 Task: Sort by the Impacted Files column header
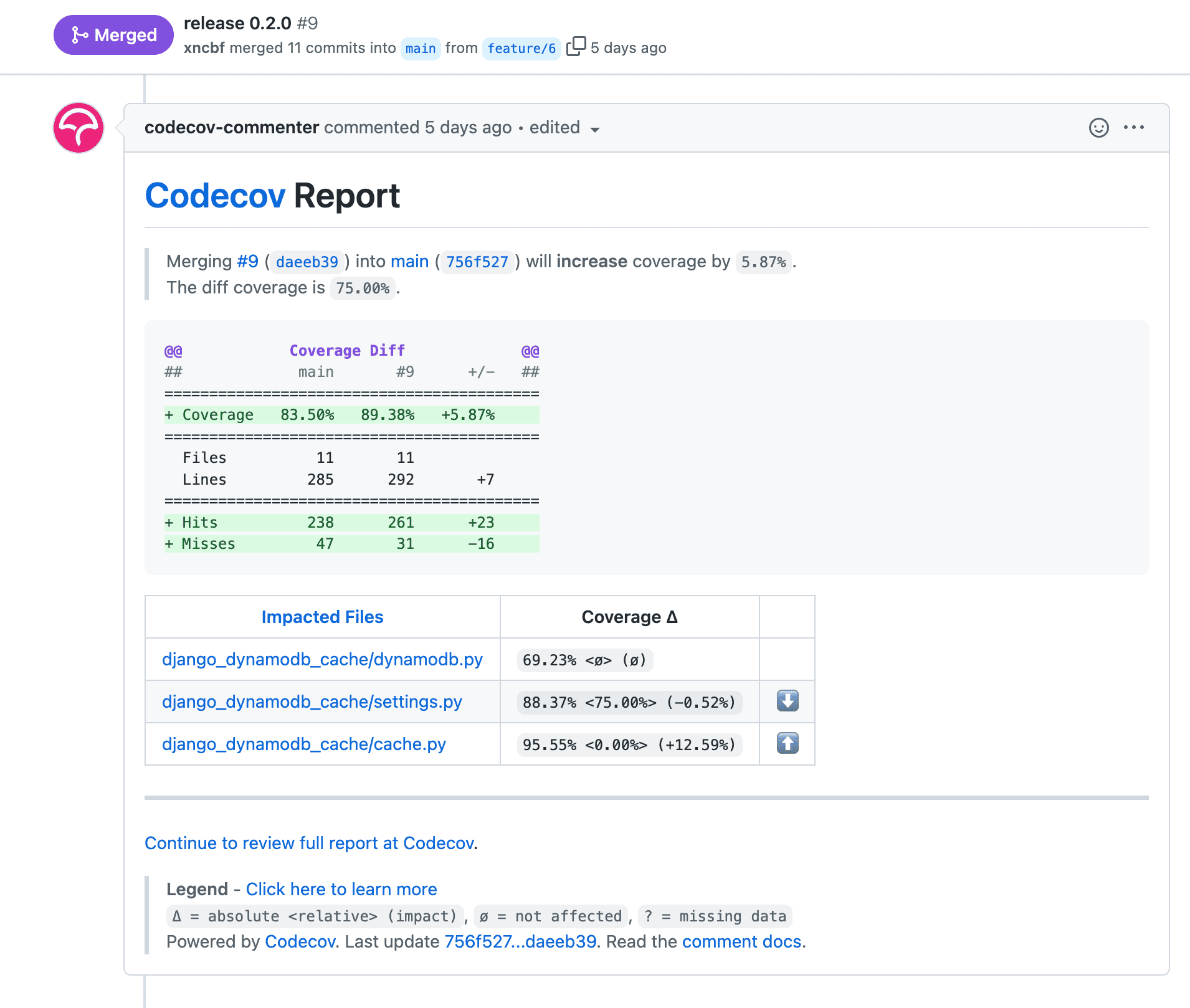pos(322,617)
